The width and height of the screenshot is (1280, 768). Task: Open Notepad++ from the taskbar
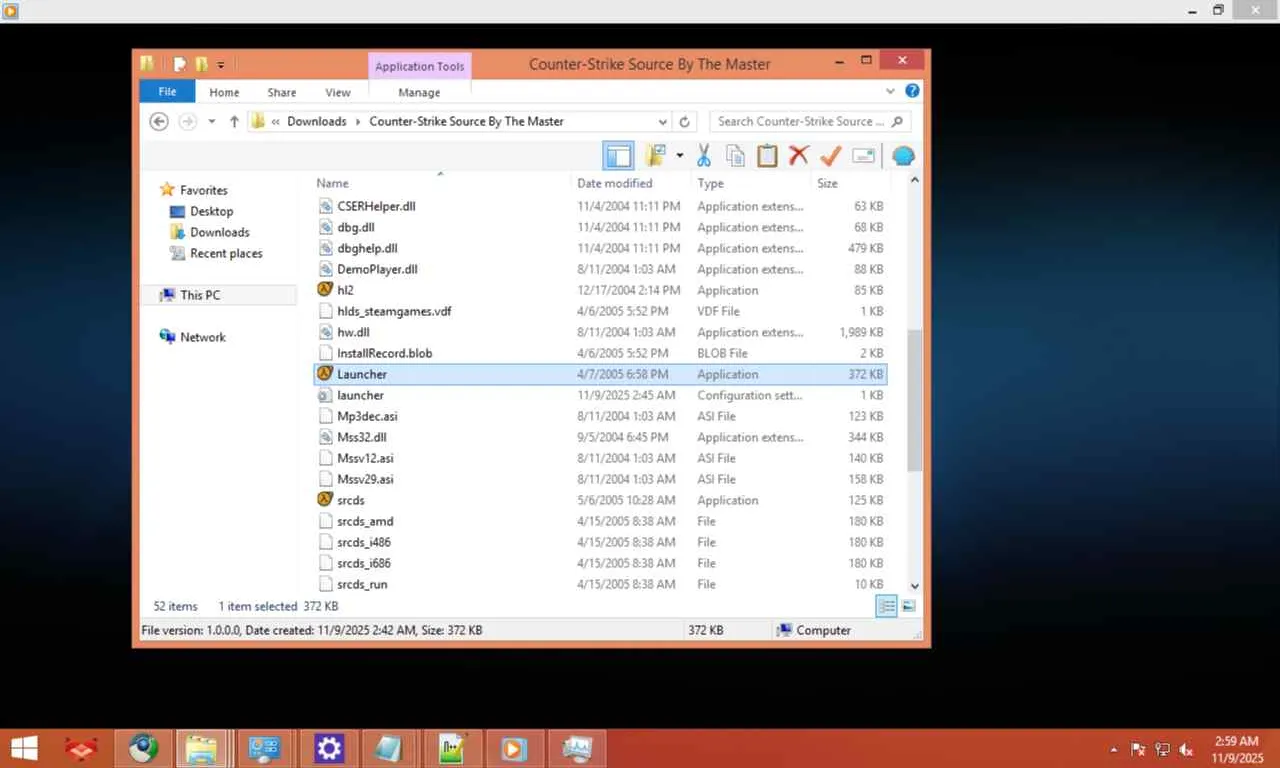[453, 748]
